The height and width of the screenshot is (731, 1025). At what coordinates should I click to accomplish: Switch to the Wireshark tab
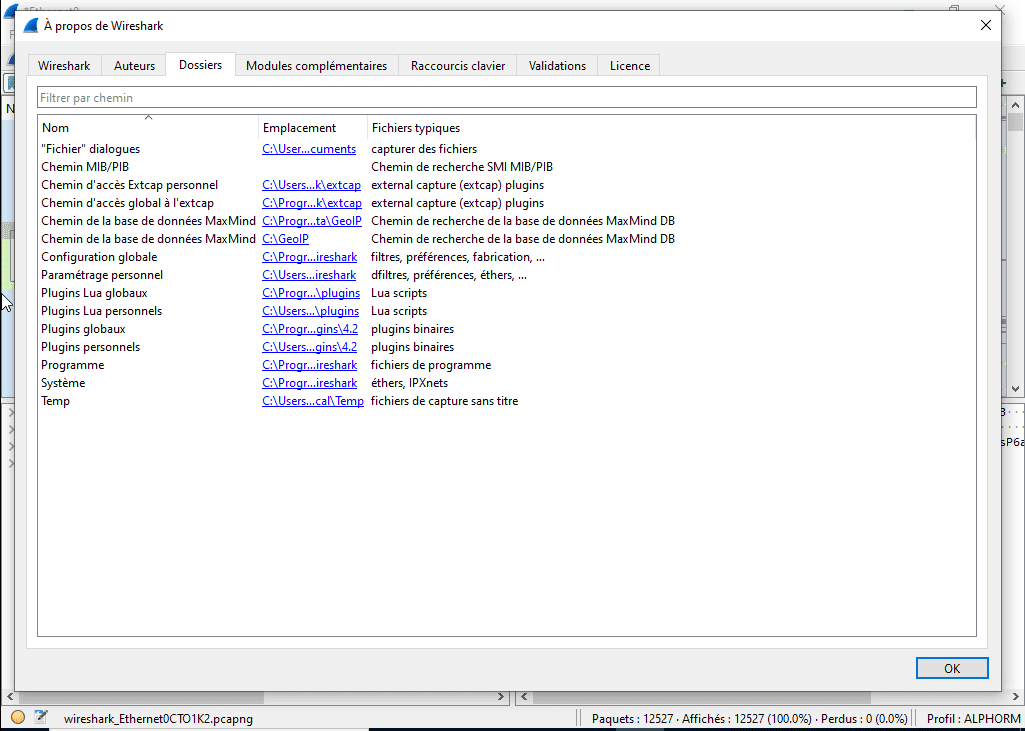pyautogui.click(x=64, y=65)
